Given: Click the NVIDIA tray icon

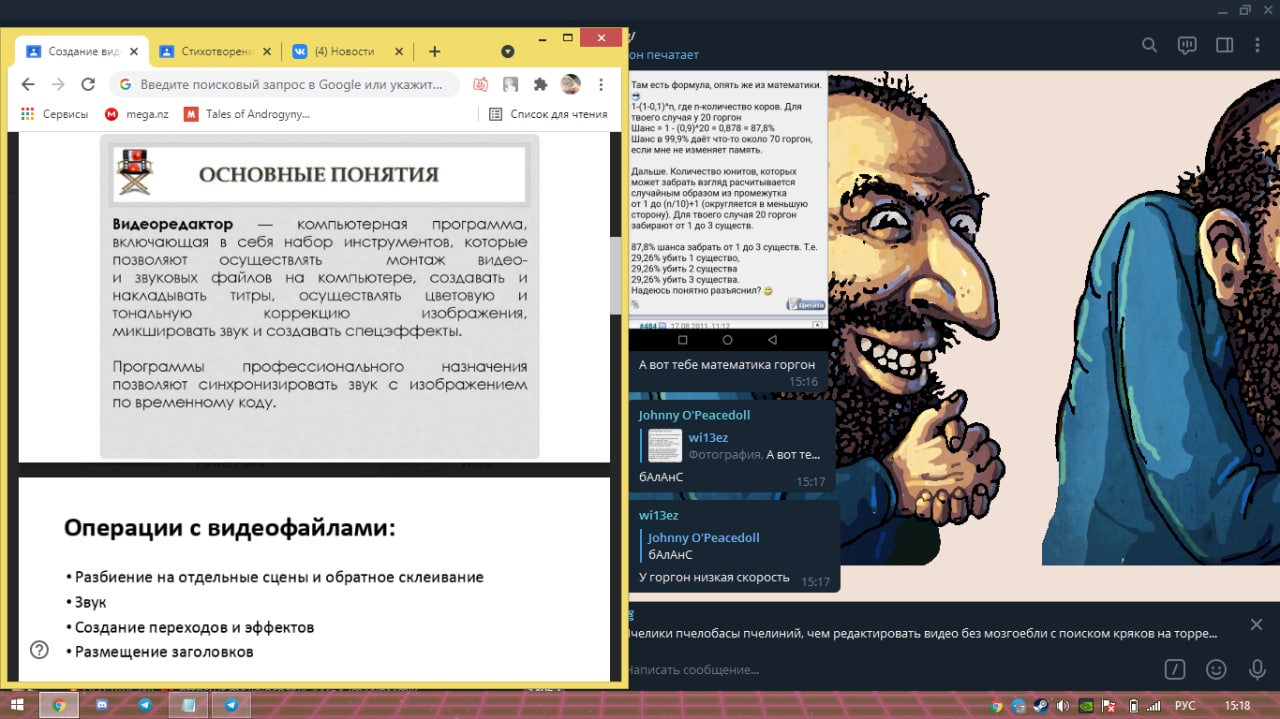Looking at the screenshot, I should point(1087,705).
